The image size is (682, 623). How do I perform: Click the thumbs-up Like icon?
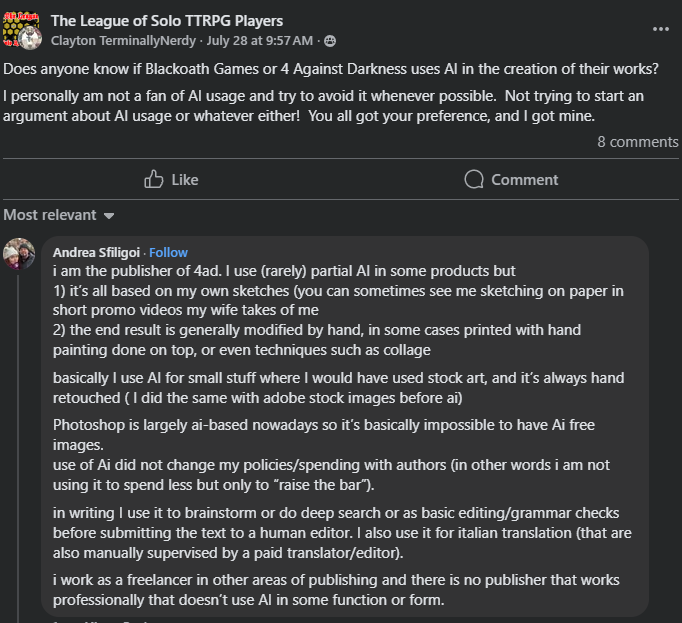click(x=154, y=179)
